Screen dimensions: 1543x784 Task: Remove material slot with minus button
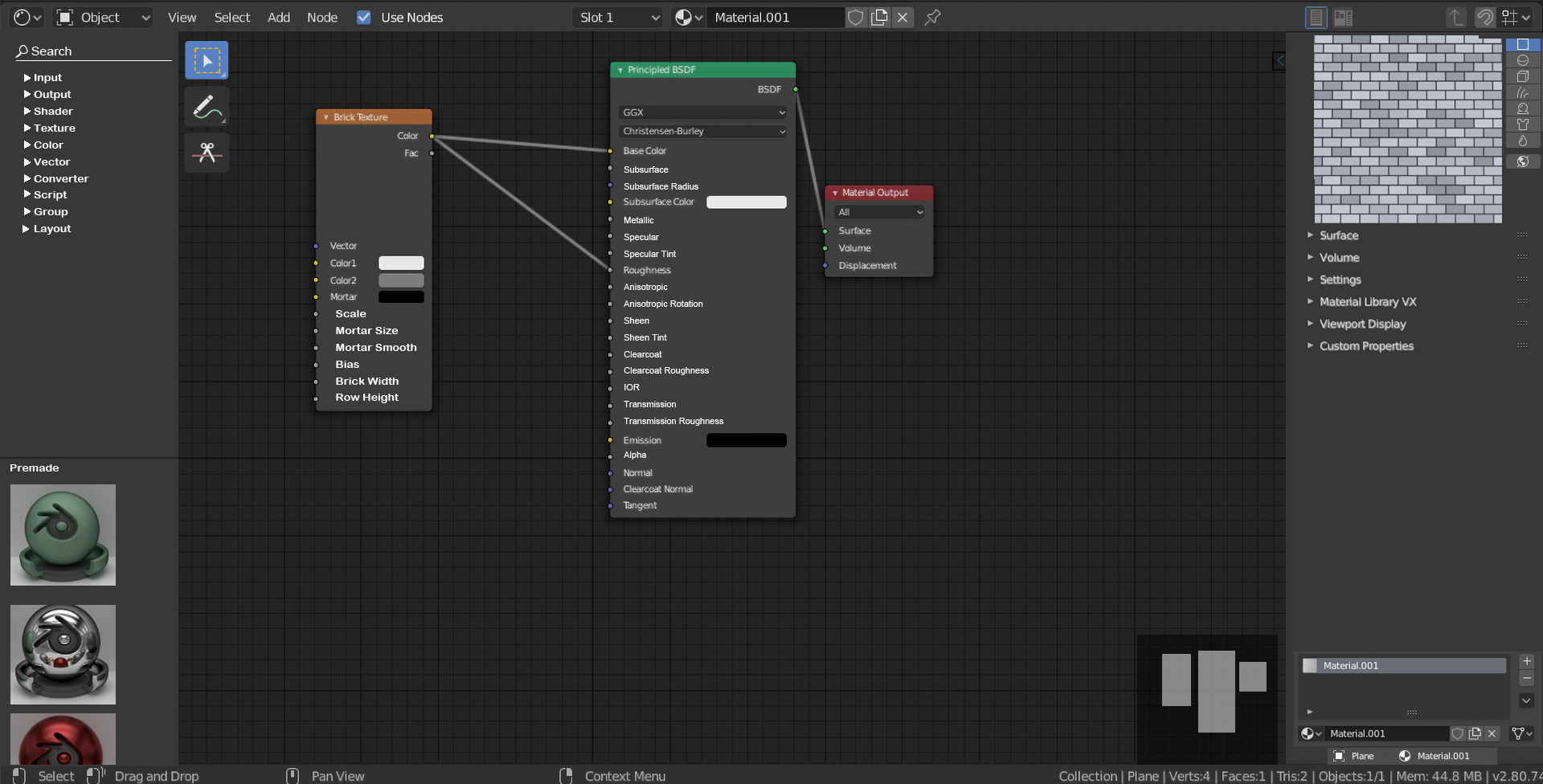pyautogui.click(x=1527, y=679)
